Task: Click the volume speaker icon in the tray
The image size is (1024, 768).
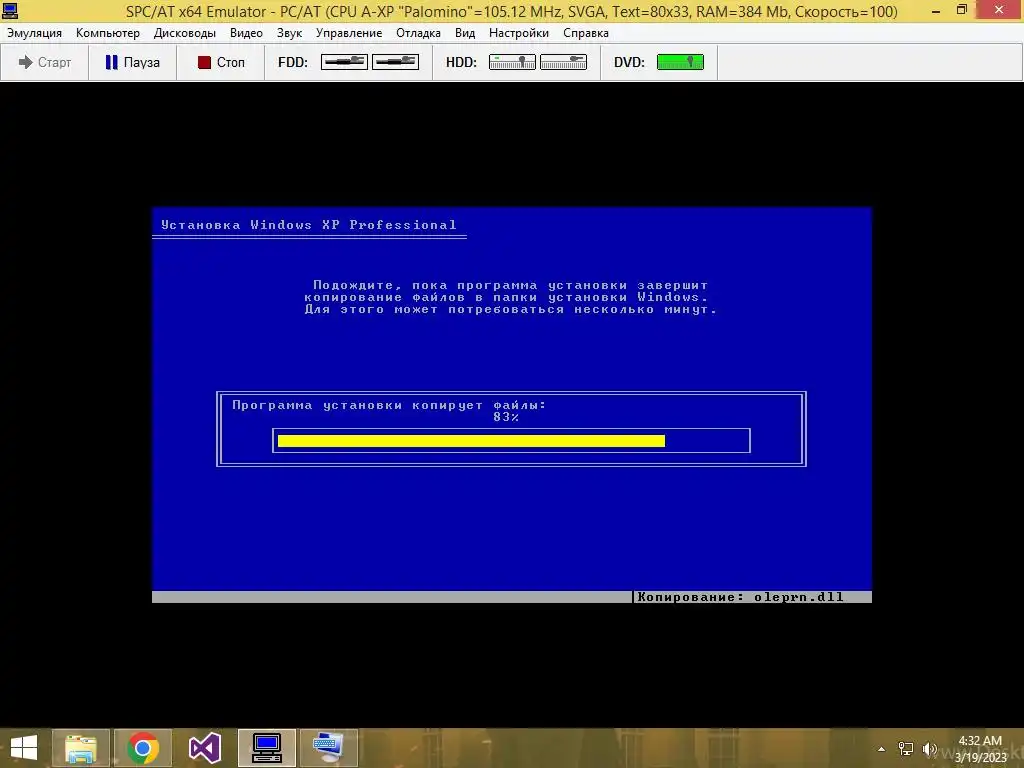Action: point(930,749)
